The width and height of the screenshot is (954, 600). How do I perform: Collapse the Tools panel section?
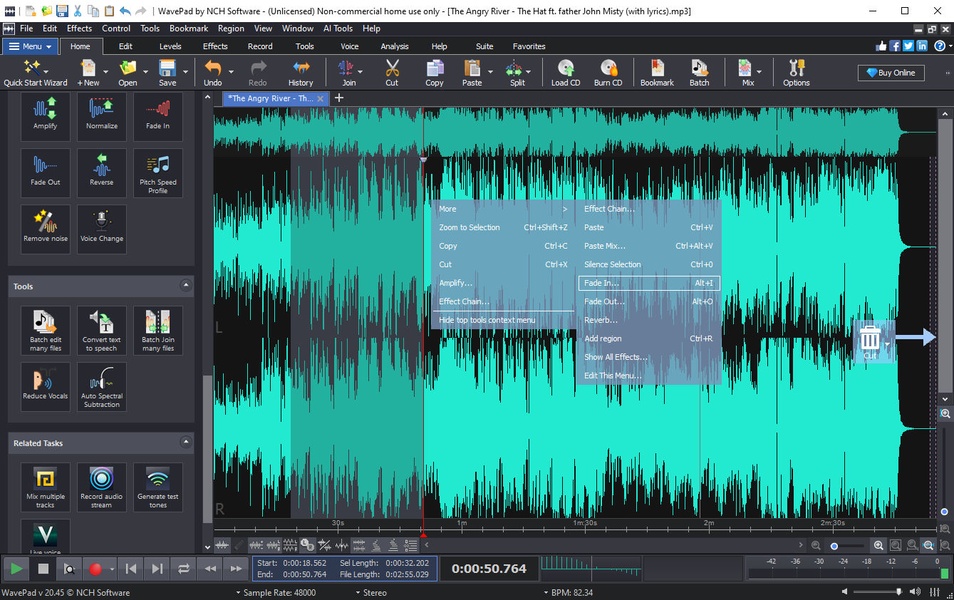(186, 286)
